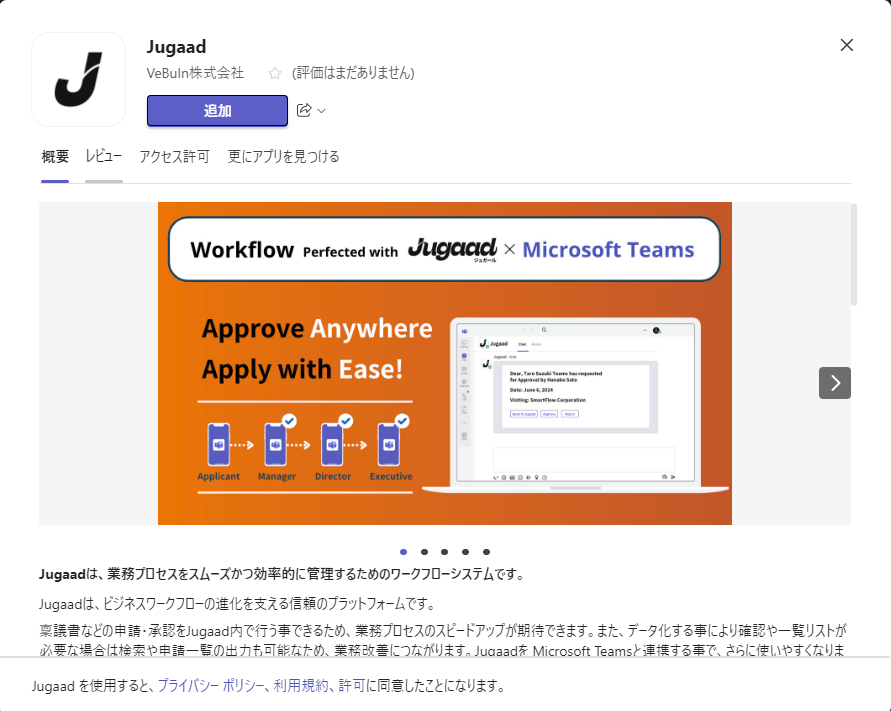The width and height of the screenshot is (891, 711).
Task: Click the Jugaad app title text
Action: (x=176, y=47)
